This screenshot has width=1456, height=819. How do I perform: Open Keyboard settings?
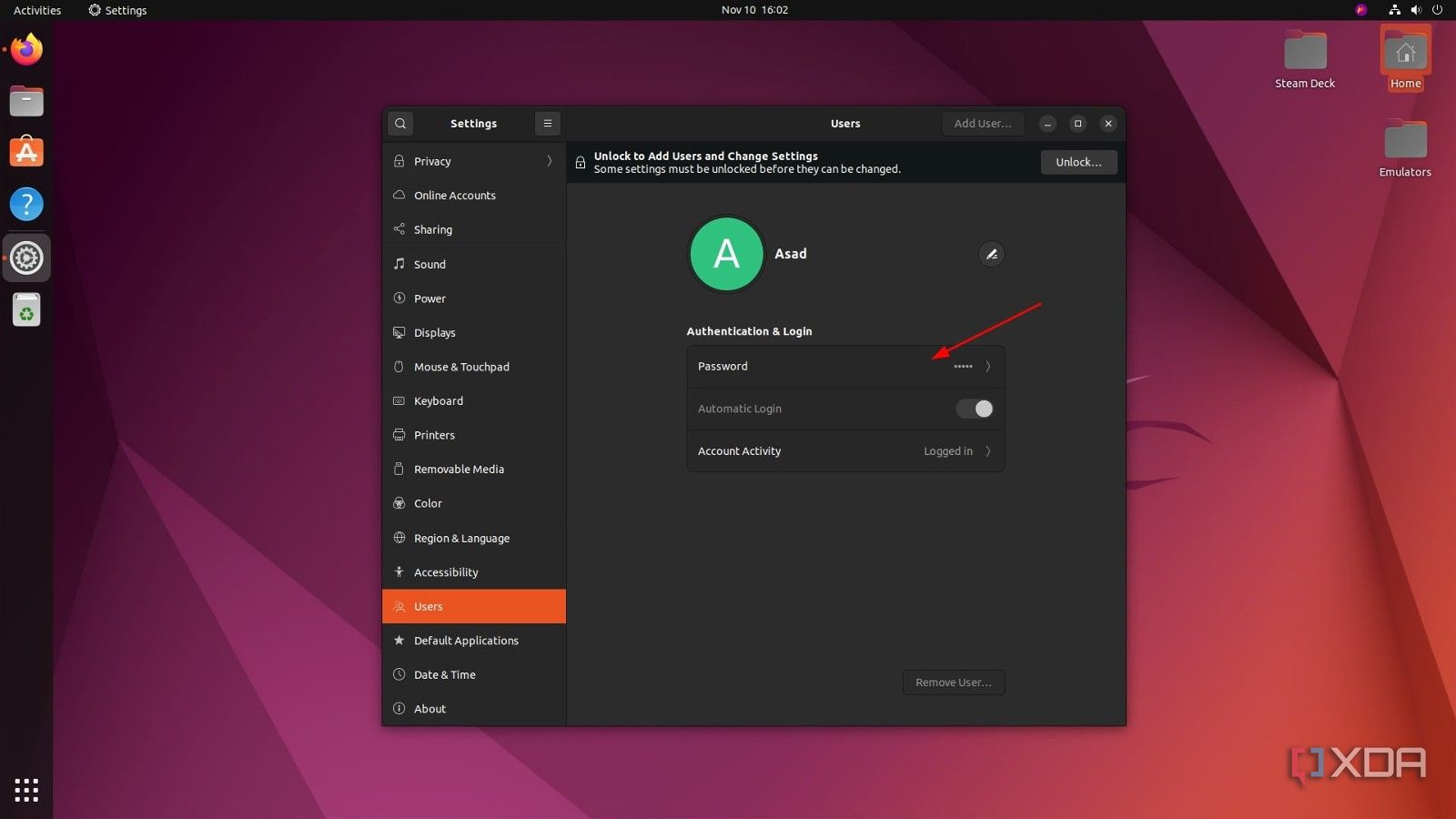438,400
